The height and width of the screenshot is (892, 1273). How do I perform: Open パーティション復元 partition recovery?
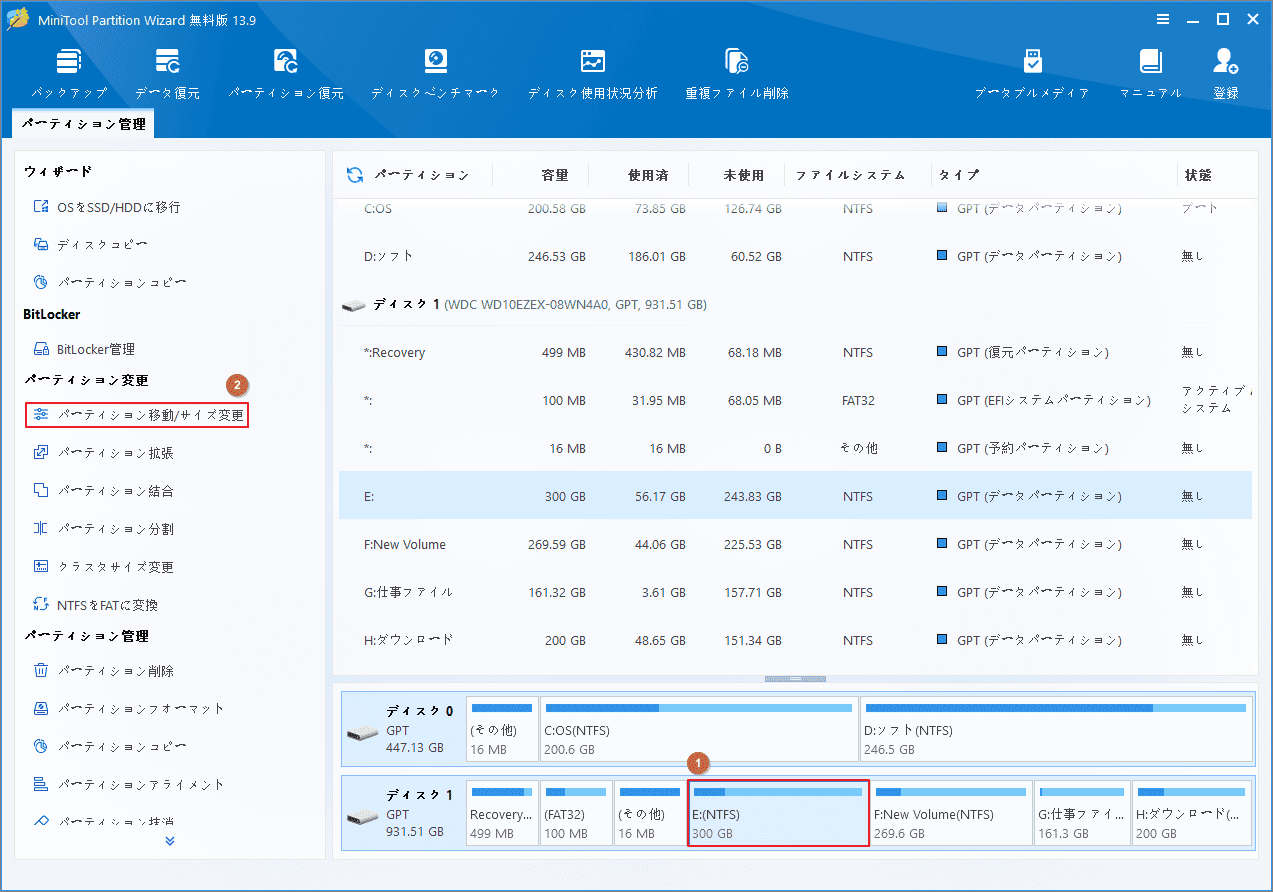(286, 74)
